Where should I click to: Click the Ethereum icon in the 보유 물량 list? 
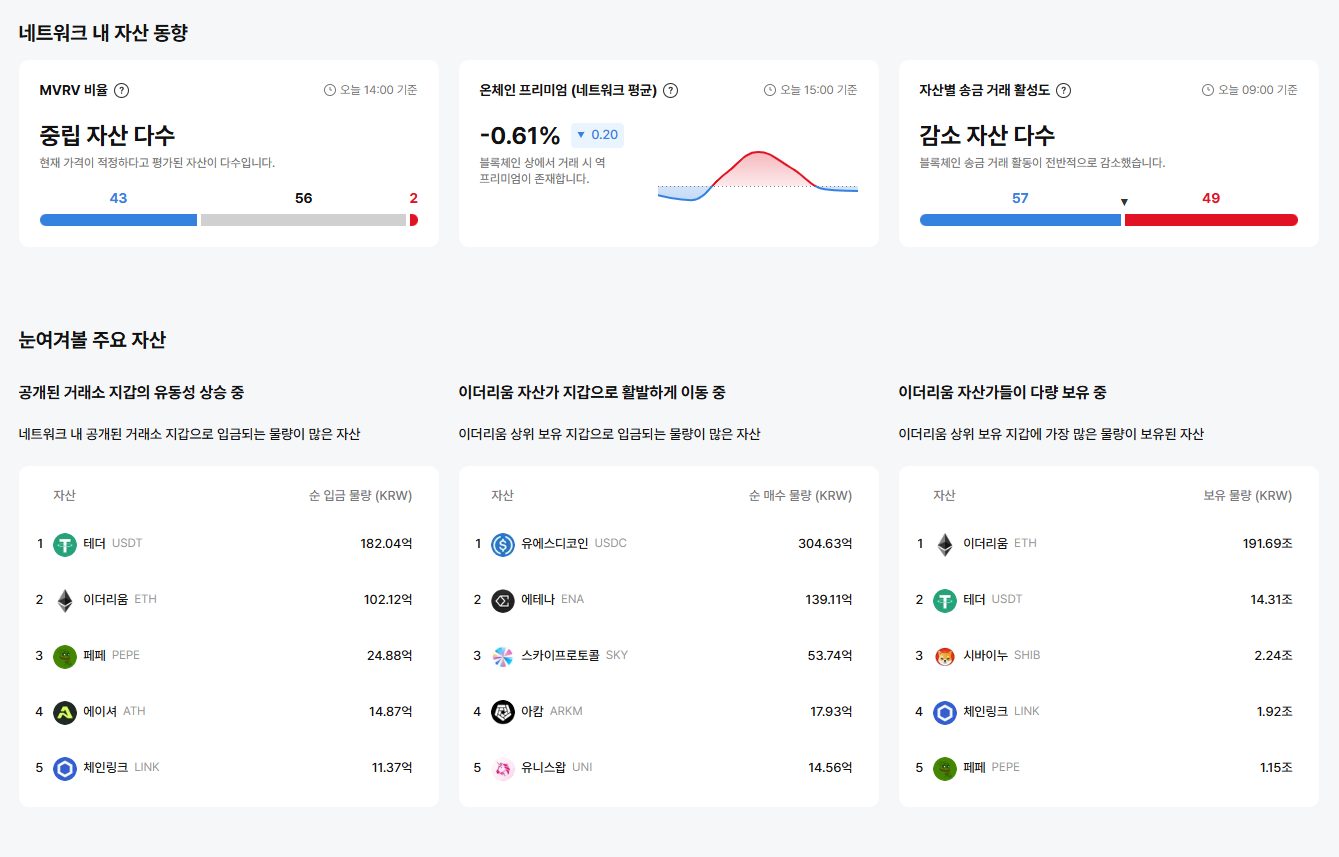click(x=945, y=545)
